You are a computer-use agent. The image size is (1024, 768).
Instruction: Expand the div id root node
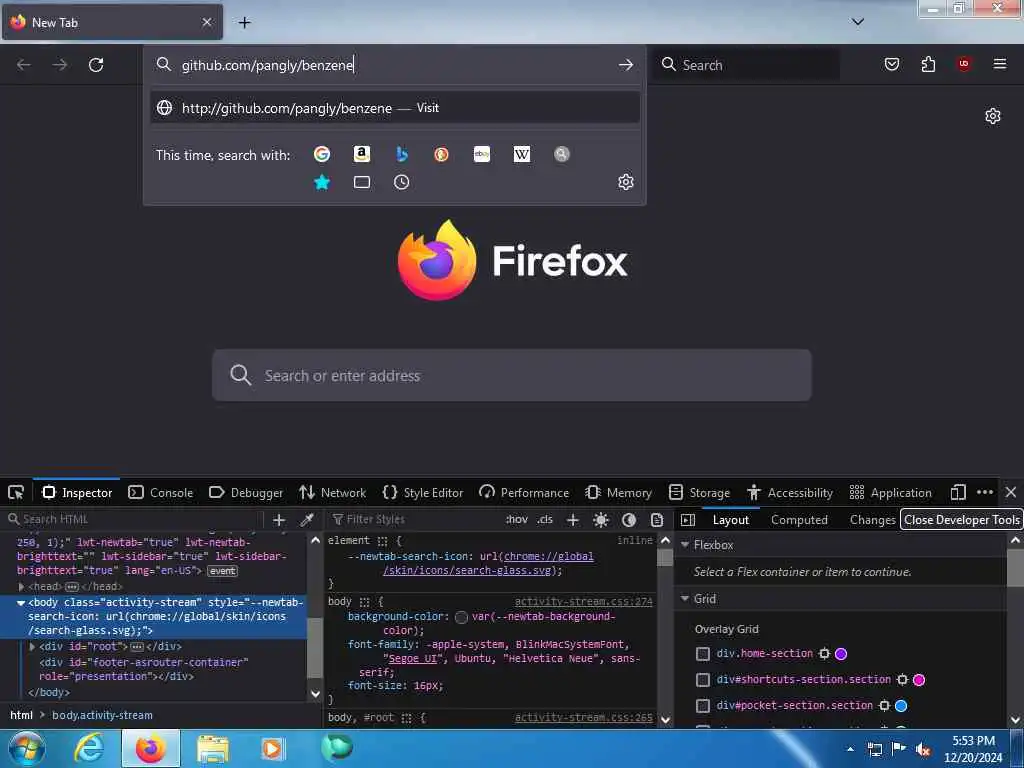32,647
